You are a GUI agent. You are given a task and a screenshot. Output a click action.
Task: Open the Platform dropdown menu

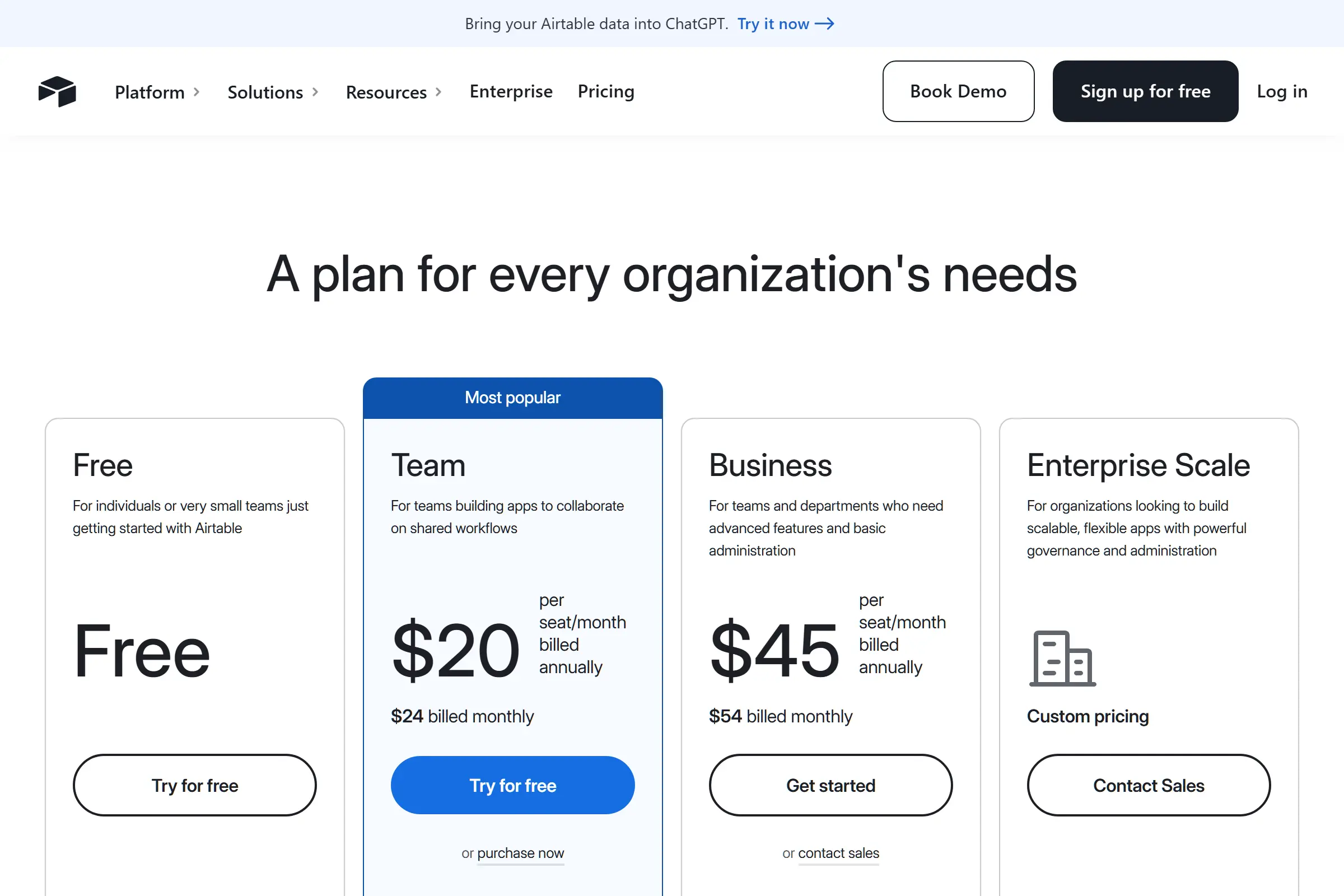[x=150, y=91]
